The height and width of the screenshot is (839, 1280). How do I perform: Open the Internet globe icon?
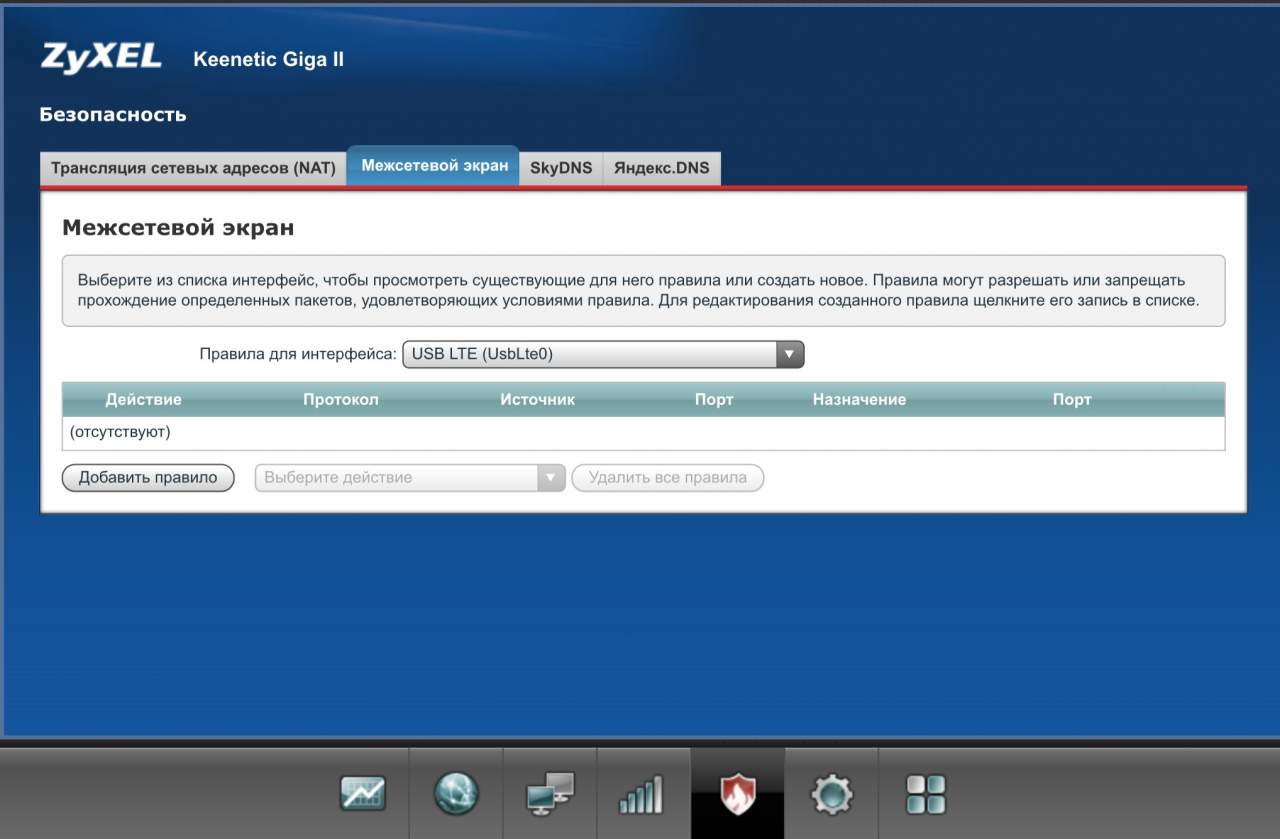(456, 794)
